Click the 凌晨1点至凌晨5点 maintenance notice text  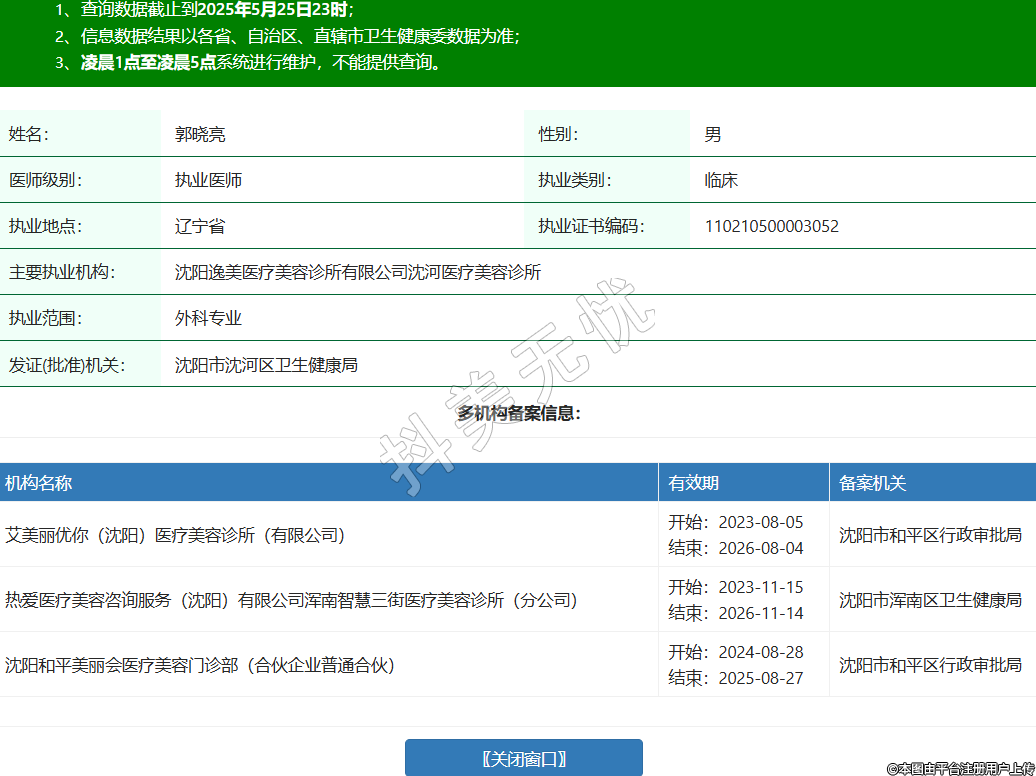pos(148,62)
